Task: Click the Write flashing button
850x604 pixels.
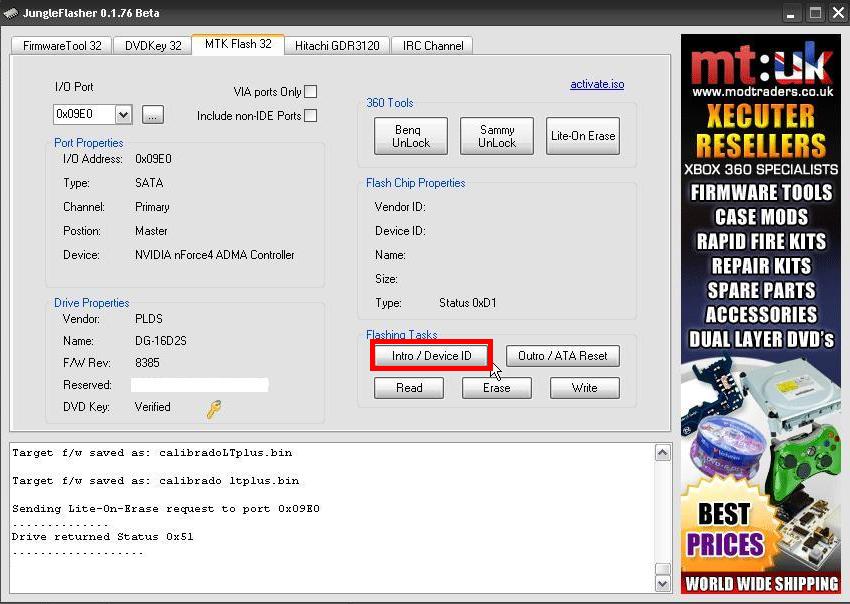Action: 584,388
